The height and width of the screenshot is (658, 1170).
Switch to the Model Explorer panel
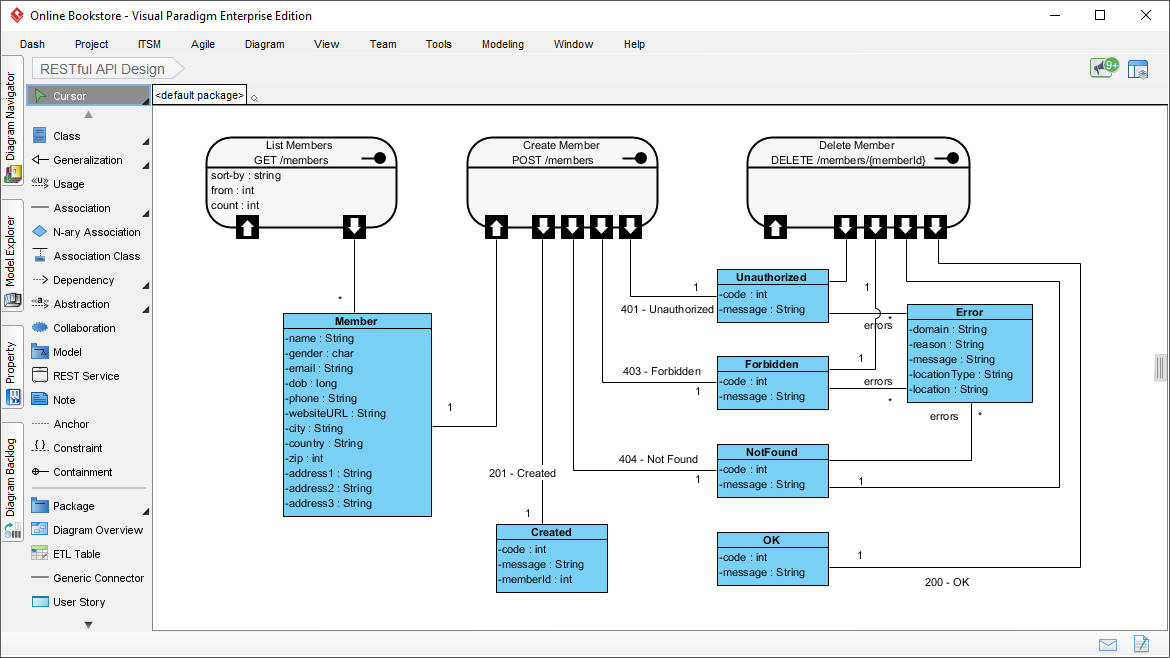click(13, 250)
